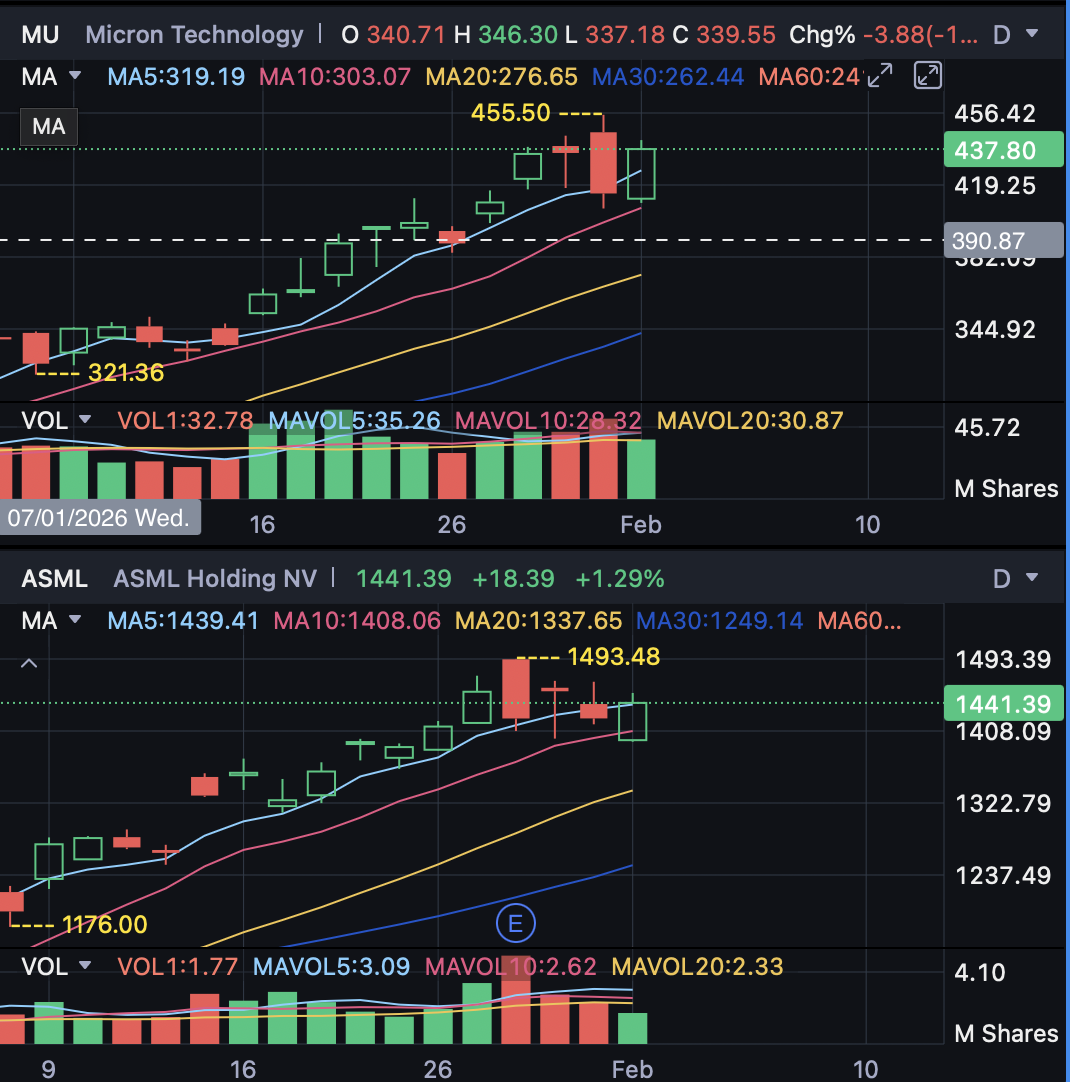Viewport: 1070px width, 1082px height.
Task: Click the 1493.39 label on ASML price axis
Action: click(1002, 659)
